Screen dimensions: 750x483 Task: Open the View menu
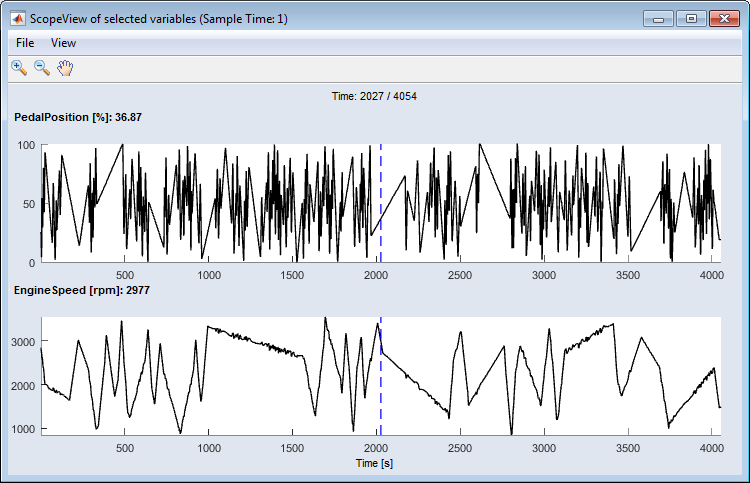63,43
